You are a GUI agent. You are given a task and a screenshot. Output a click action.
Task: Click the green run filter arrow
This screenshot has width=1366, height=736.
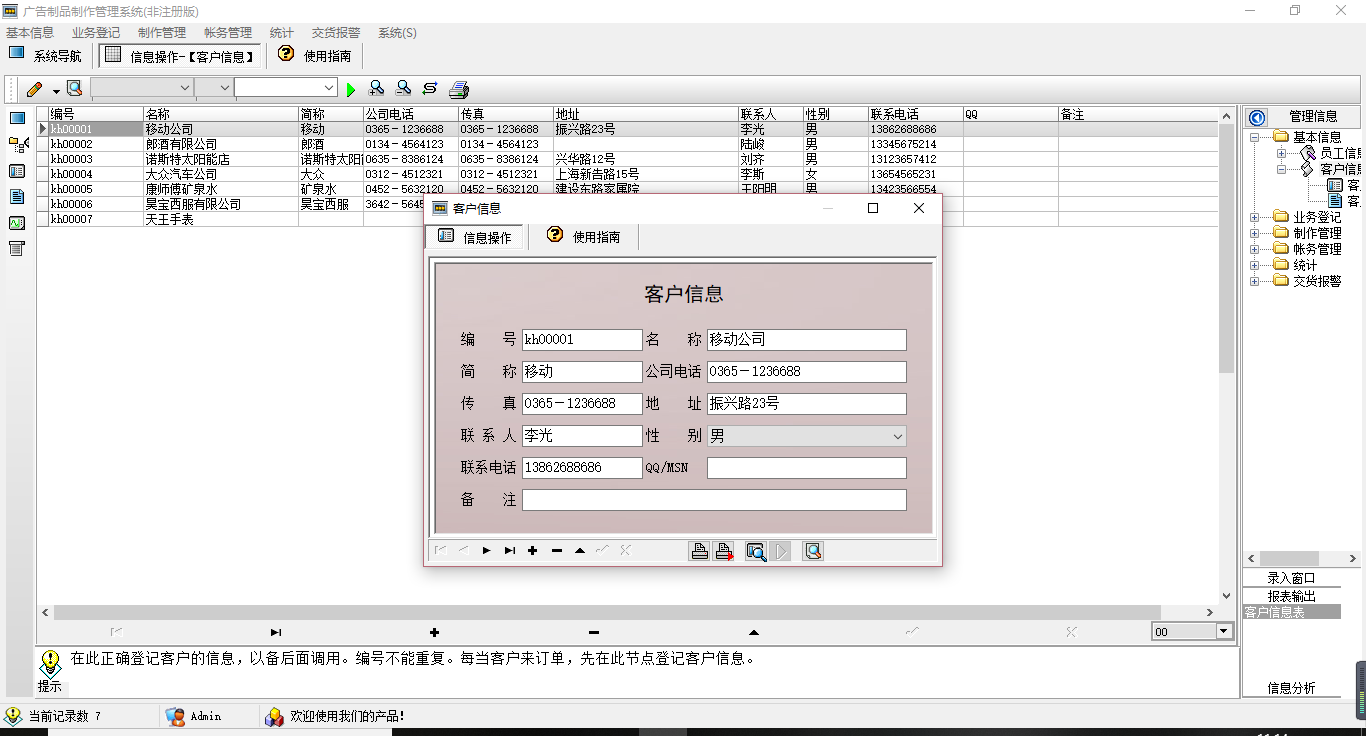pos(351,89)
